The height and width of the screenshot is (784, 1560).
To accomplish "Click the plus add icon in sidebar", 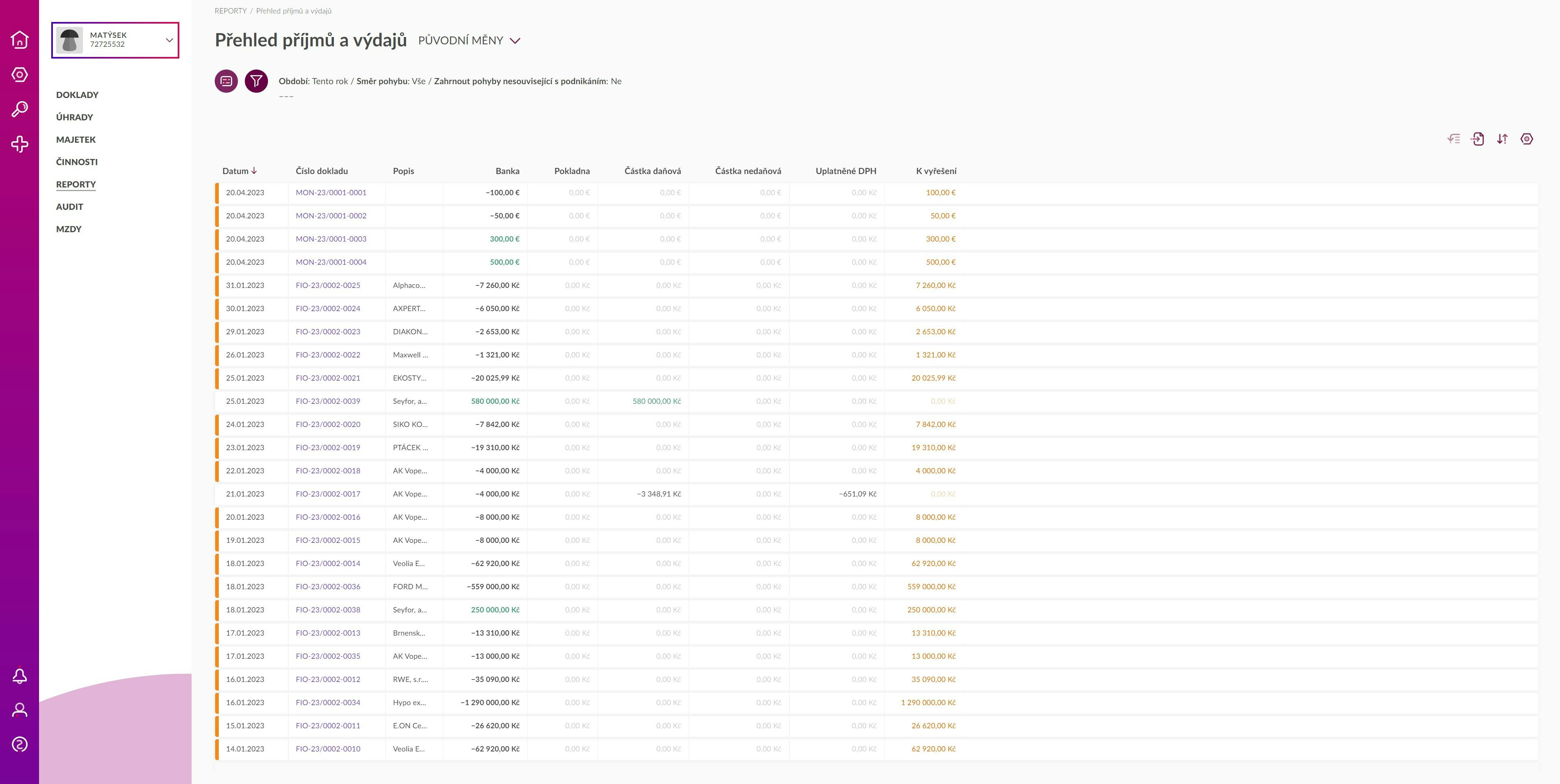I will pyautogui.click(x=20, y=144).
